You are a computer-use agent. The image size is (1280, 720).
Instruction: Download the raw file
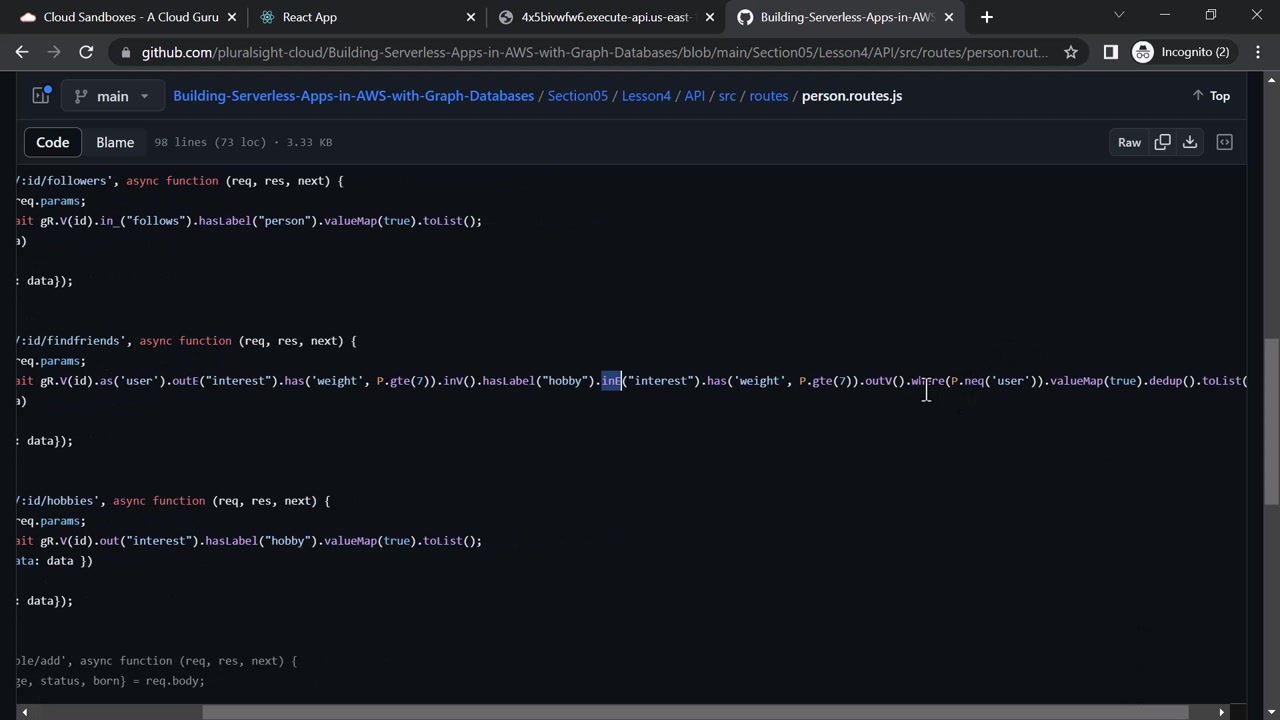1190,142
